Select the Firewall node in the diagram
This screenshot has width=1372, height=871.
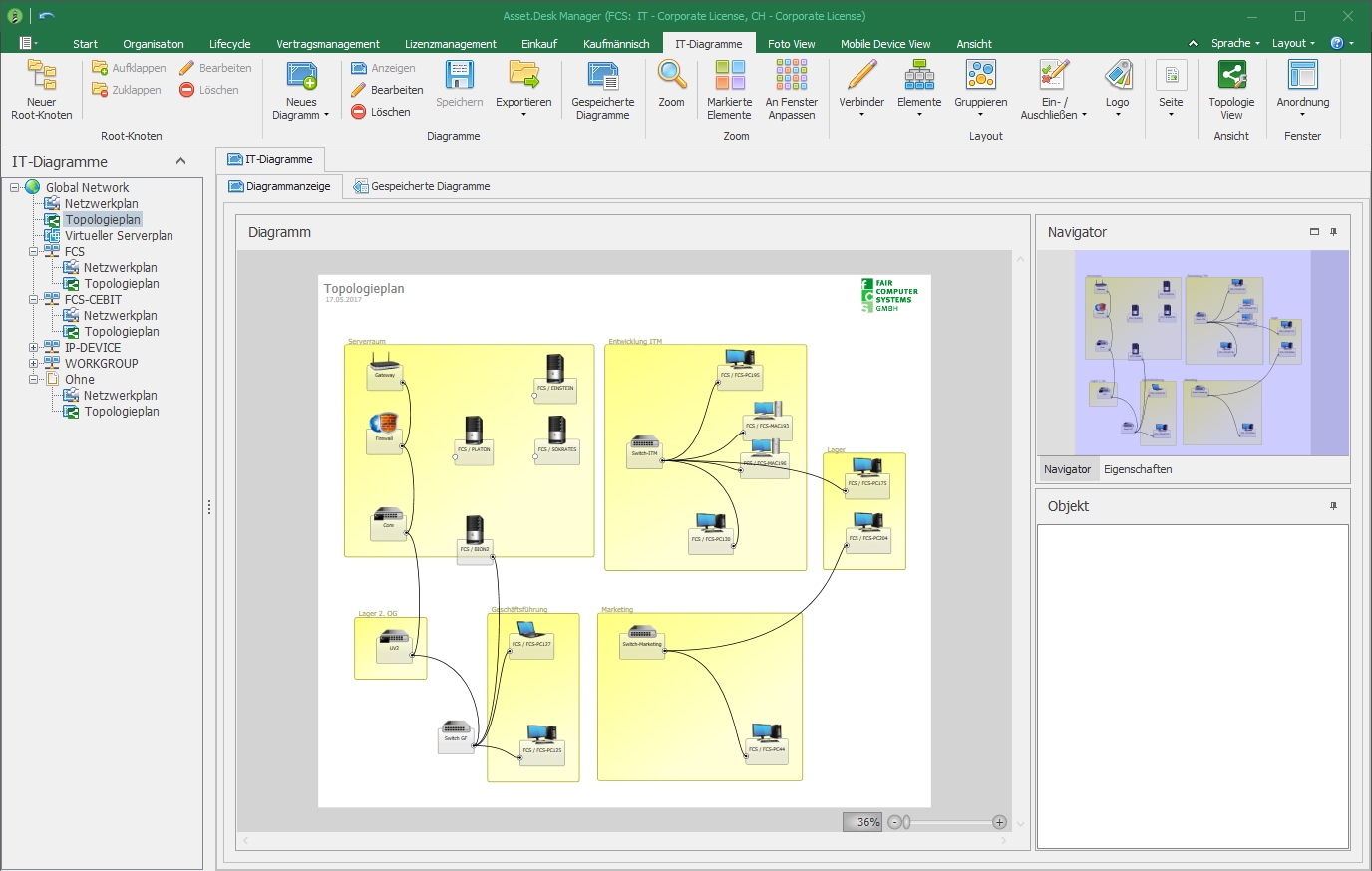pos(384,434)
